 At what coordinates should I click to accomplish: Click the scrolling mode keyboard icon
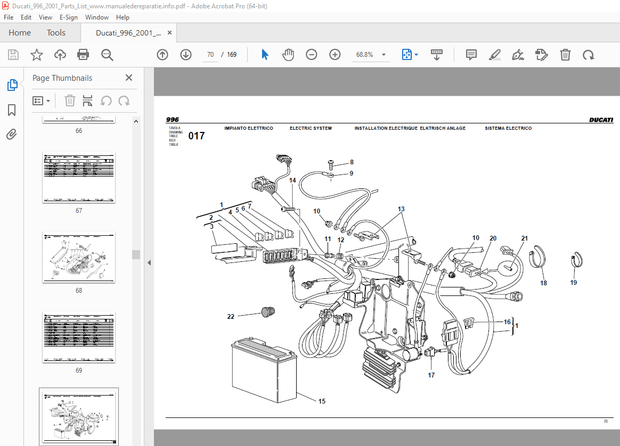[x=437, y=55]
